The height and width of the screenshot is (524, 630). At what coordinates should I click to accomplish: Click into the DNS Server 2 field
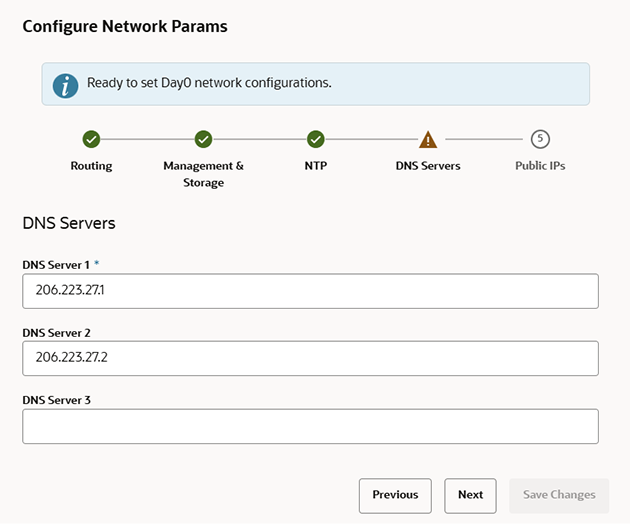[310, 358]
